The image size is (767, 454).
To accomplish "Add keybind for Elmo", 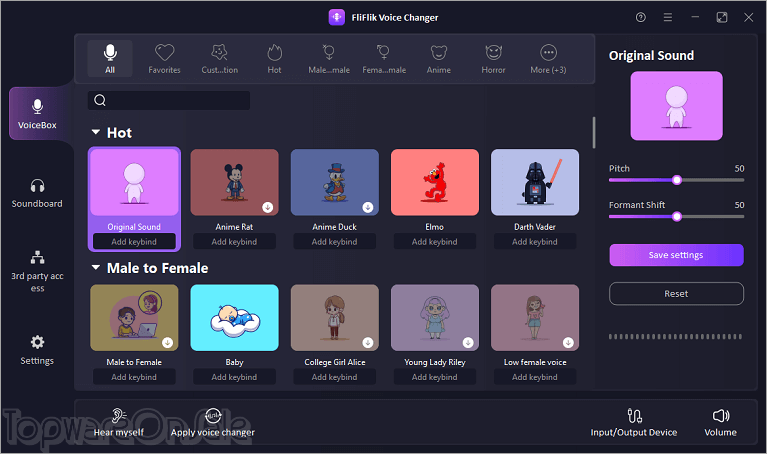I will click(x=435, y=242).
